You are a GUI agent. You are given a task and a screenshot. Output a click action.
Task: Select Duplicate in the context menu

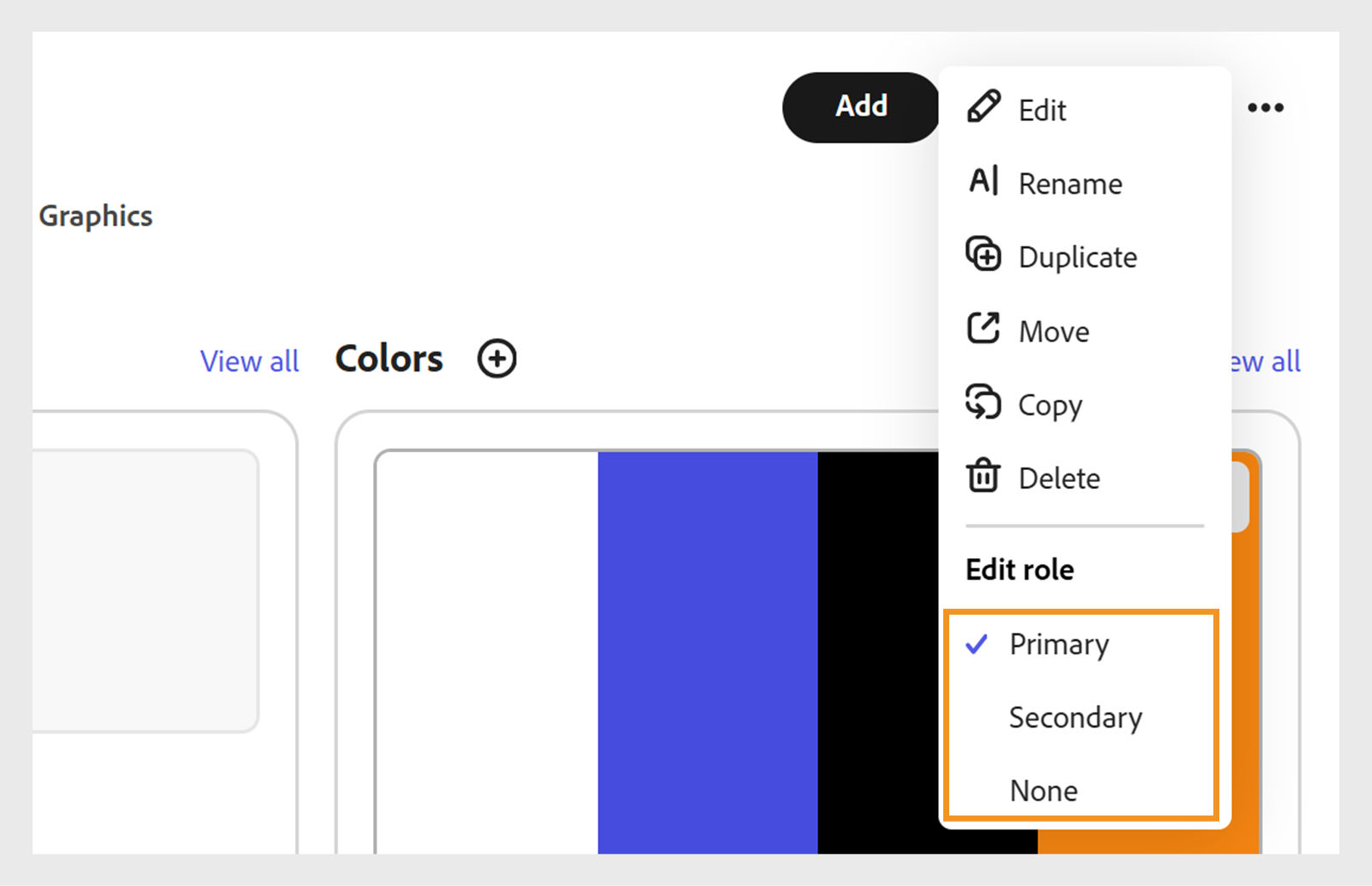pos(1078,257)
